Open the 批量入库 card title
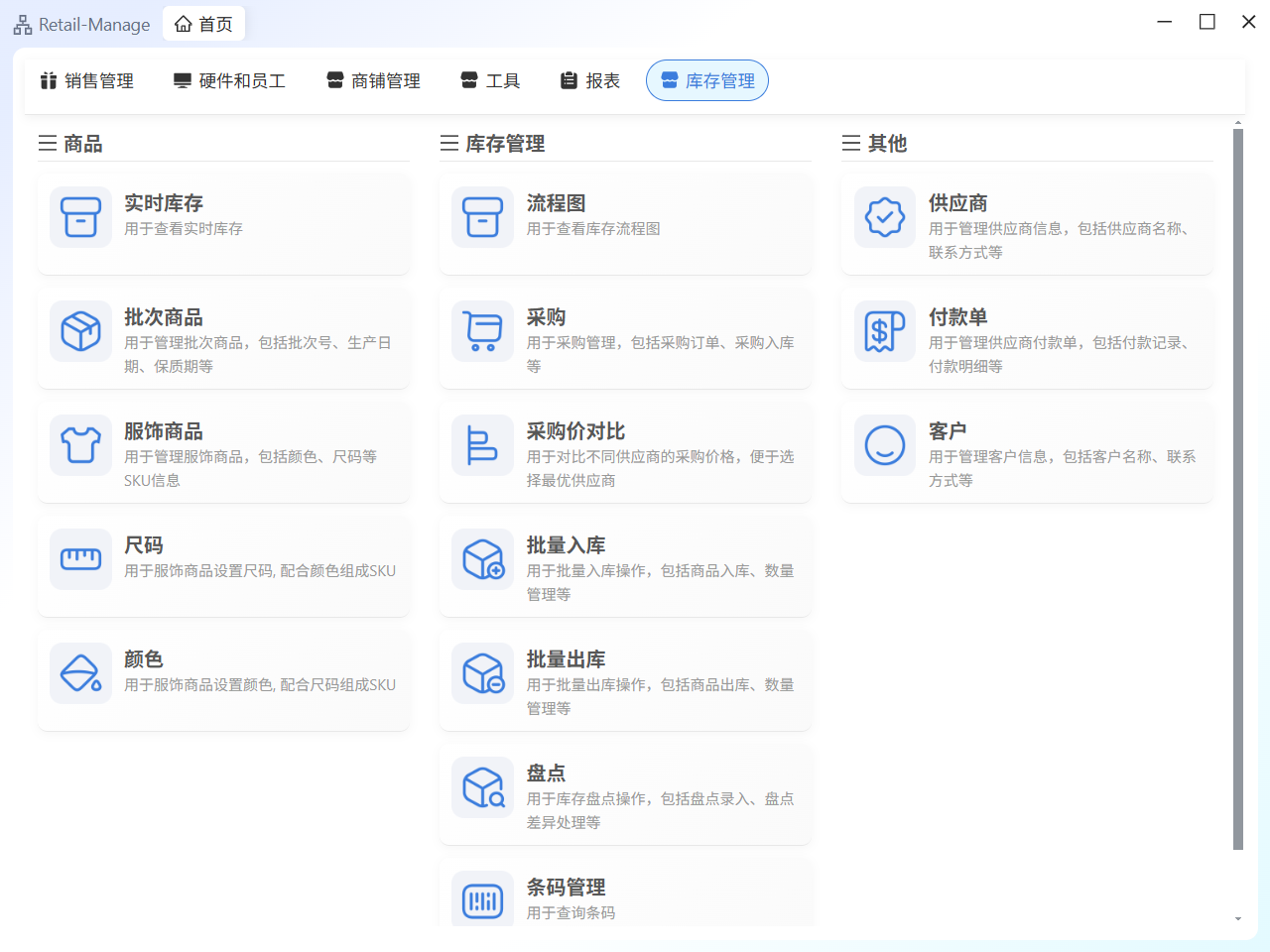1270x952 pixels. (566, 545)
